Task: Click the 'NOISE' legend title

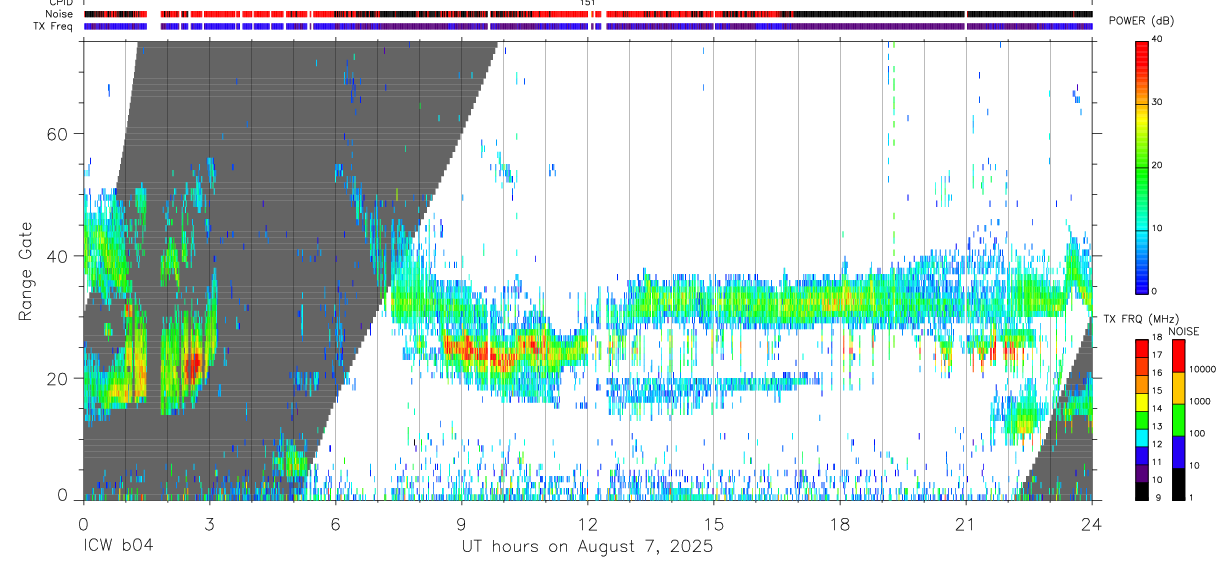Action: tap(1184, 331)
